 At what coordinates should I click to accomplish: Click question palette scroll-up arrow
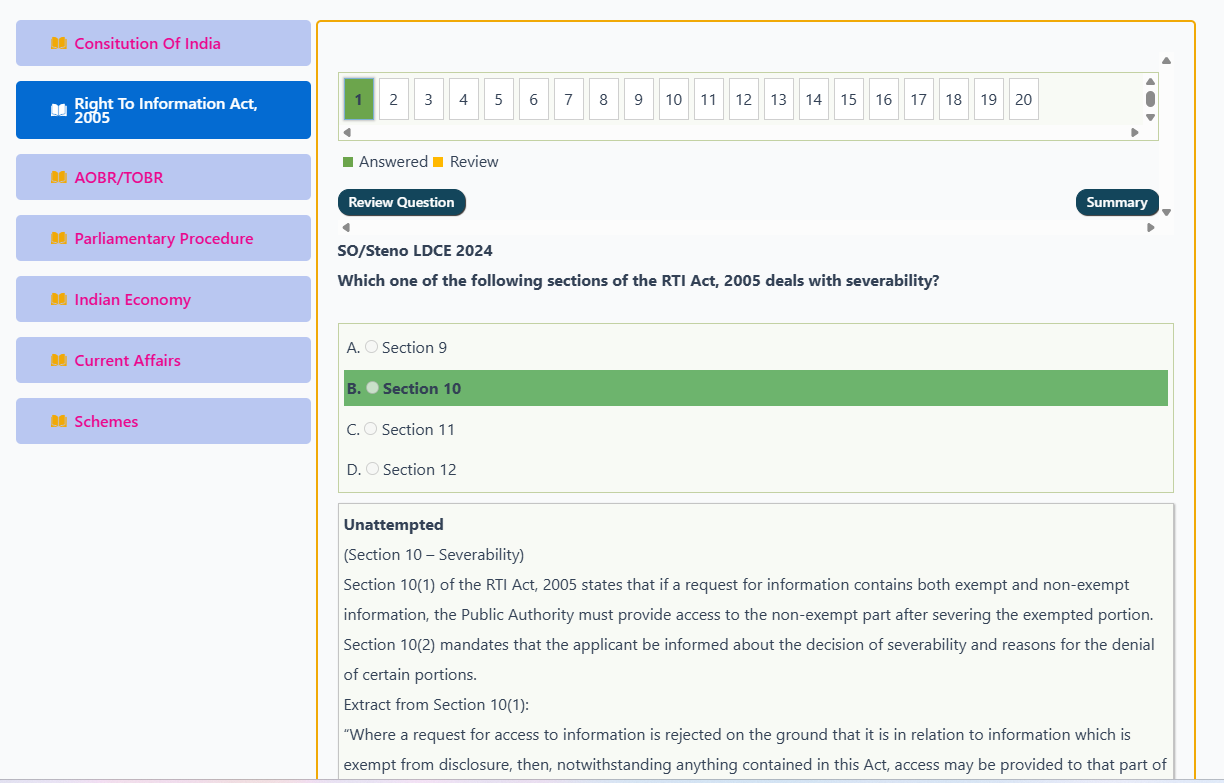tap(1150, 81)
